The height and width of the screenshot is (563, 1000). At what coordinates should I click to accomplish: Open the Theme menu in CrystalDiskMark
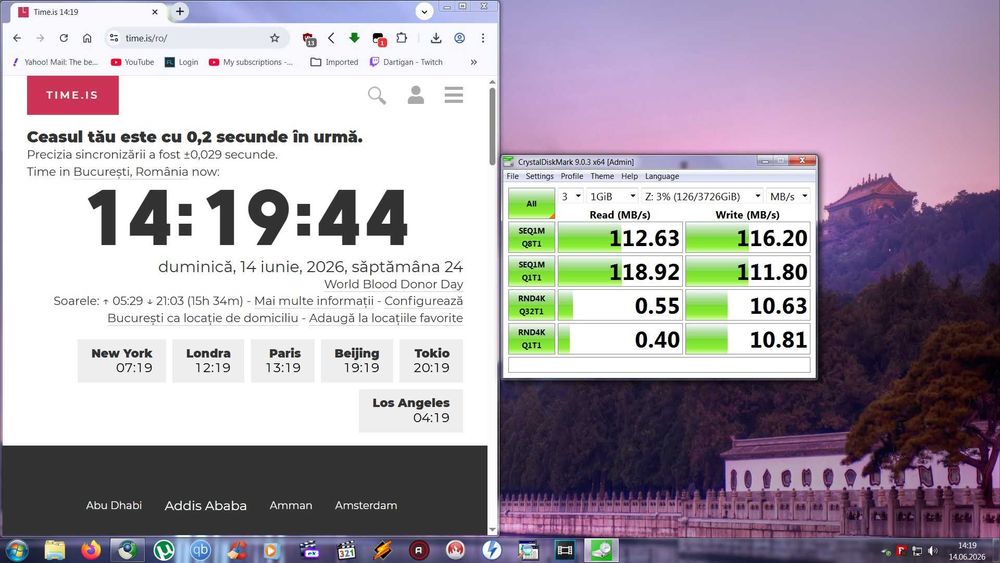pos(602,176)
